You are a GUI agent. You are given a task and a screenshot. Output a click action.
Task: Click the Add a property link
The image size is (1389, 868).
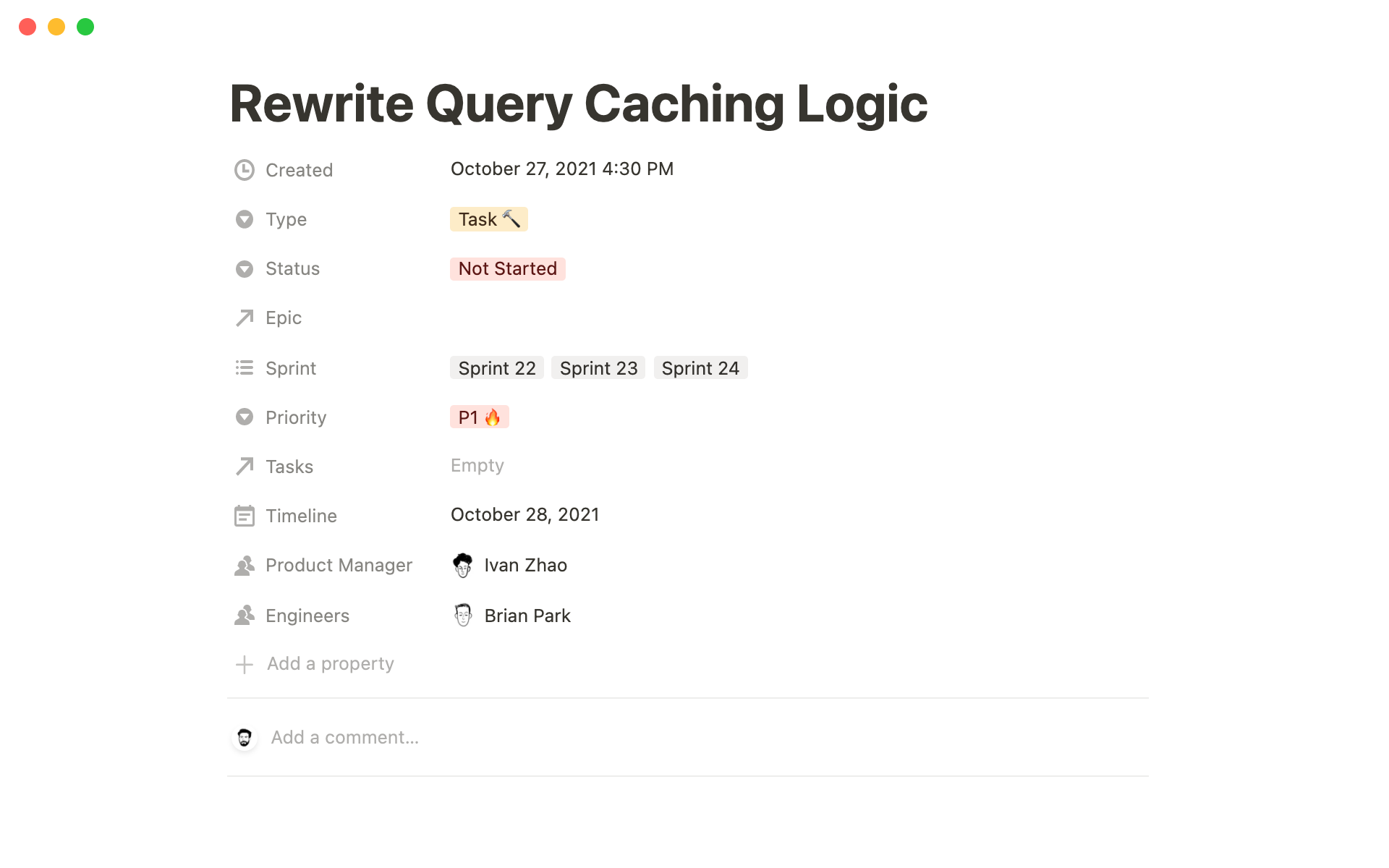click(331, 664)
